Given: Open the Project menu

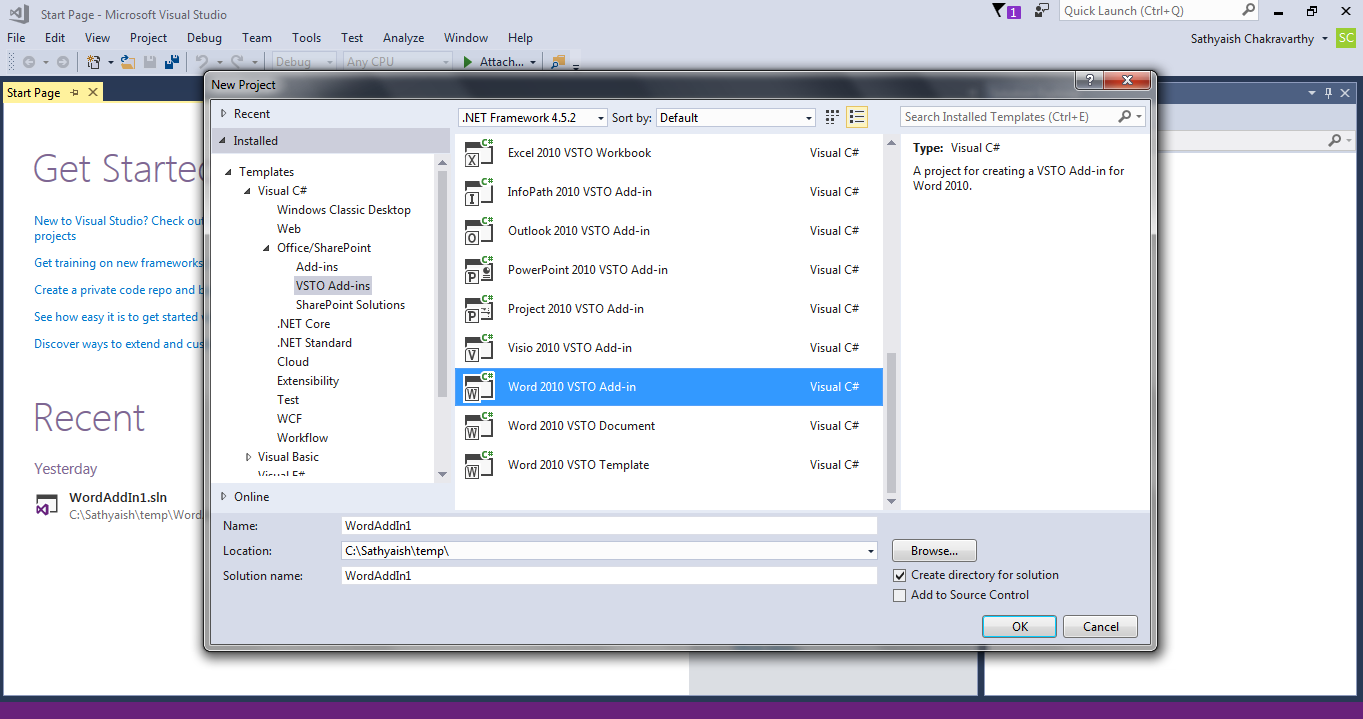Looking at the screenshot, I should (x=148, y=38).
